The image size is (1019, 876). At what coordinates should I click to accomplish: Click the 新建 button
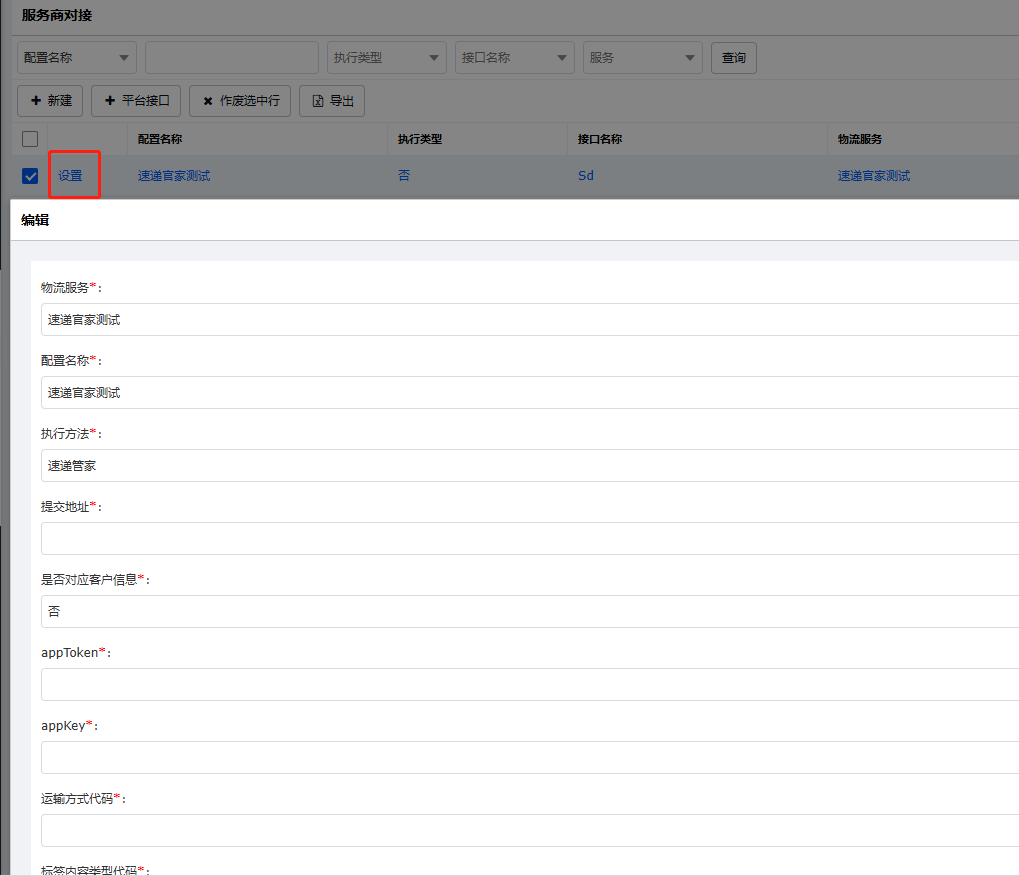(50, 101)
